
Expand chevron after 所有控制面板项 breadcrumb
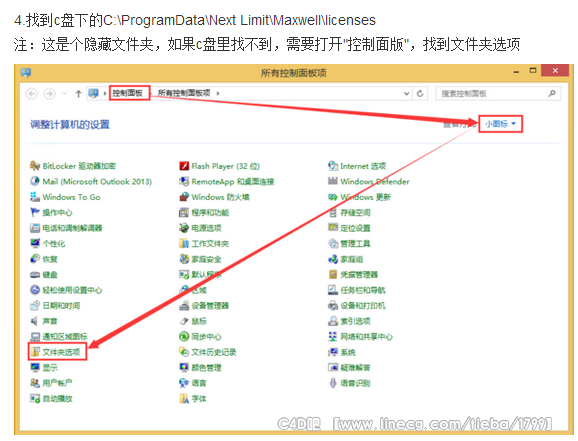coord(218,94)
